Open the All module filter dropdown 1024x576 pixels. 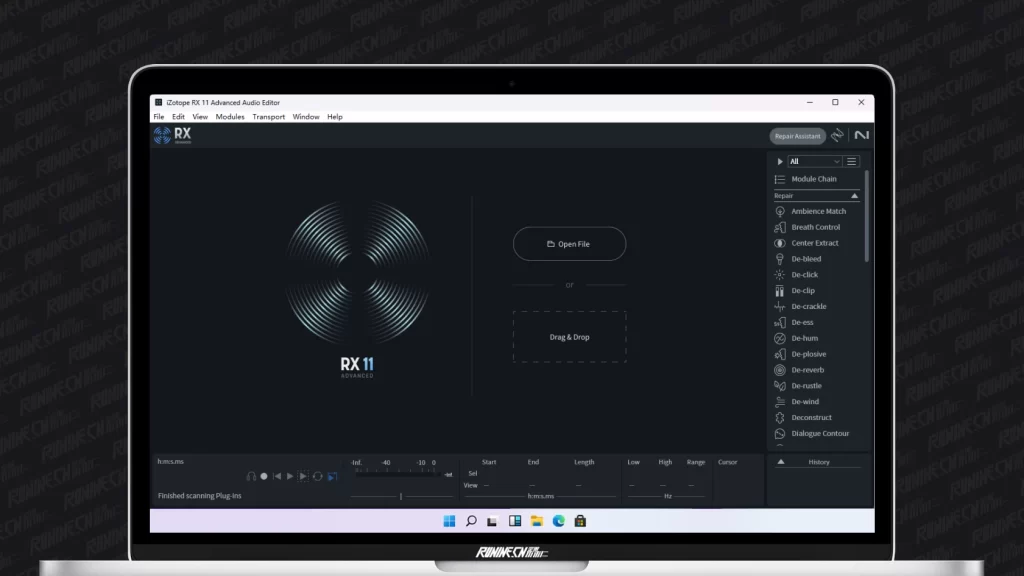815,161
